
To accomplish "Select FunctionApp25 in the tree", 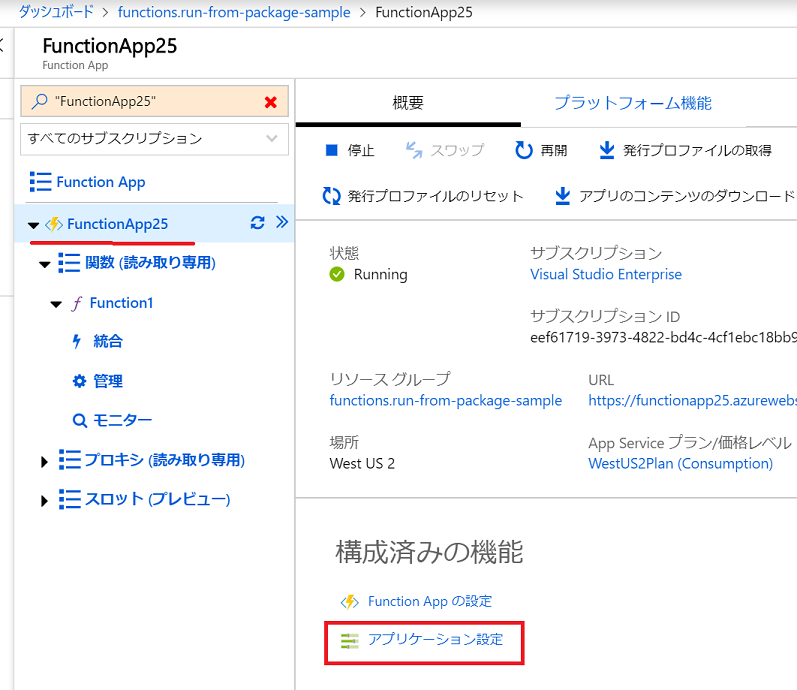I will (x=117, y=224).
